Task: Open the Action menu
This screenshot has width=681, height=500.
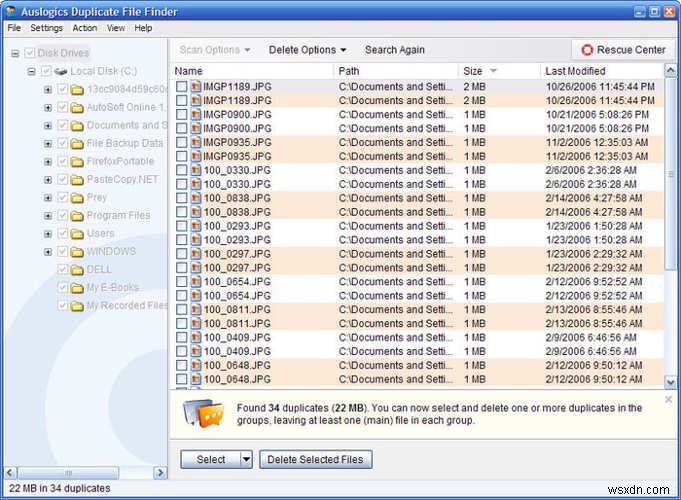Action: click(x=85, y=28)
